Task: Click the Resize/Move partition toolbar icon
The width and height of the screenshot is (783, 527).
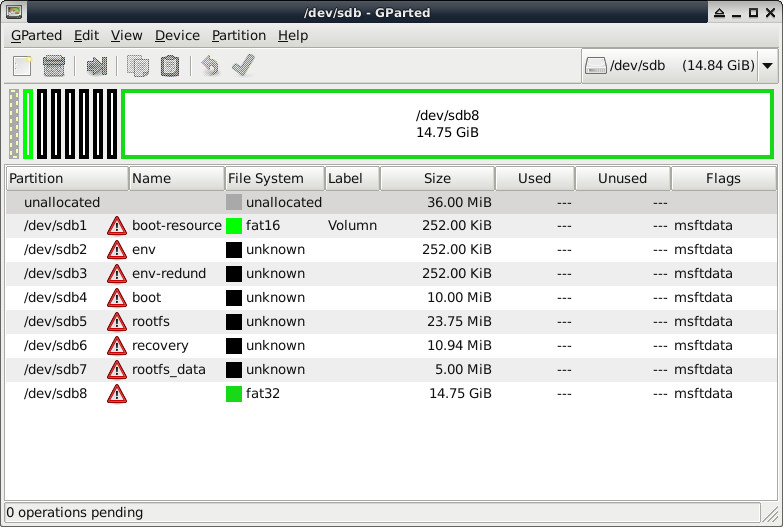Action: pos(96,66)
